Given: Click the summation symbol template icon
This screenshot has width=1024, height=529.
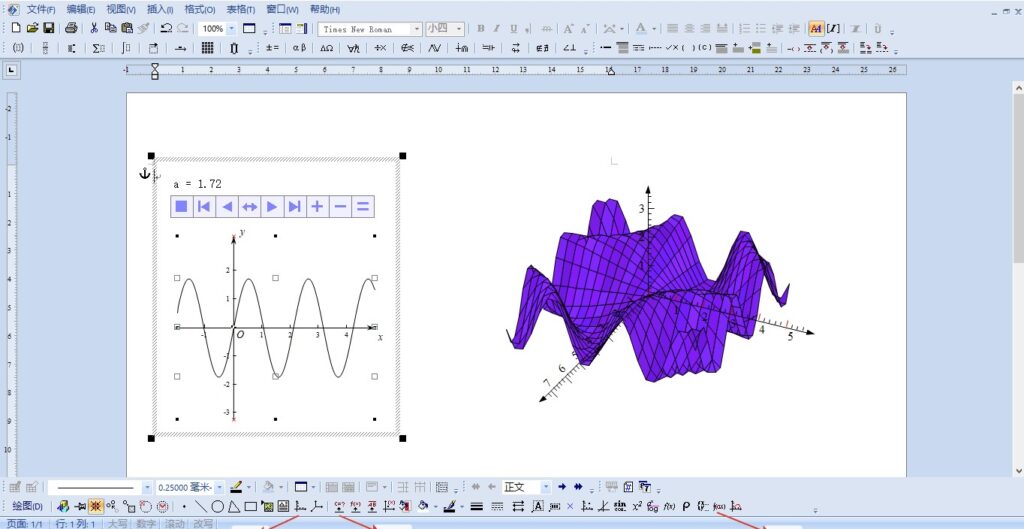Looking at the screenshot, I should [x=98, y=47].
